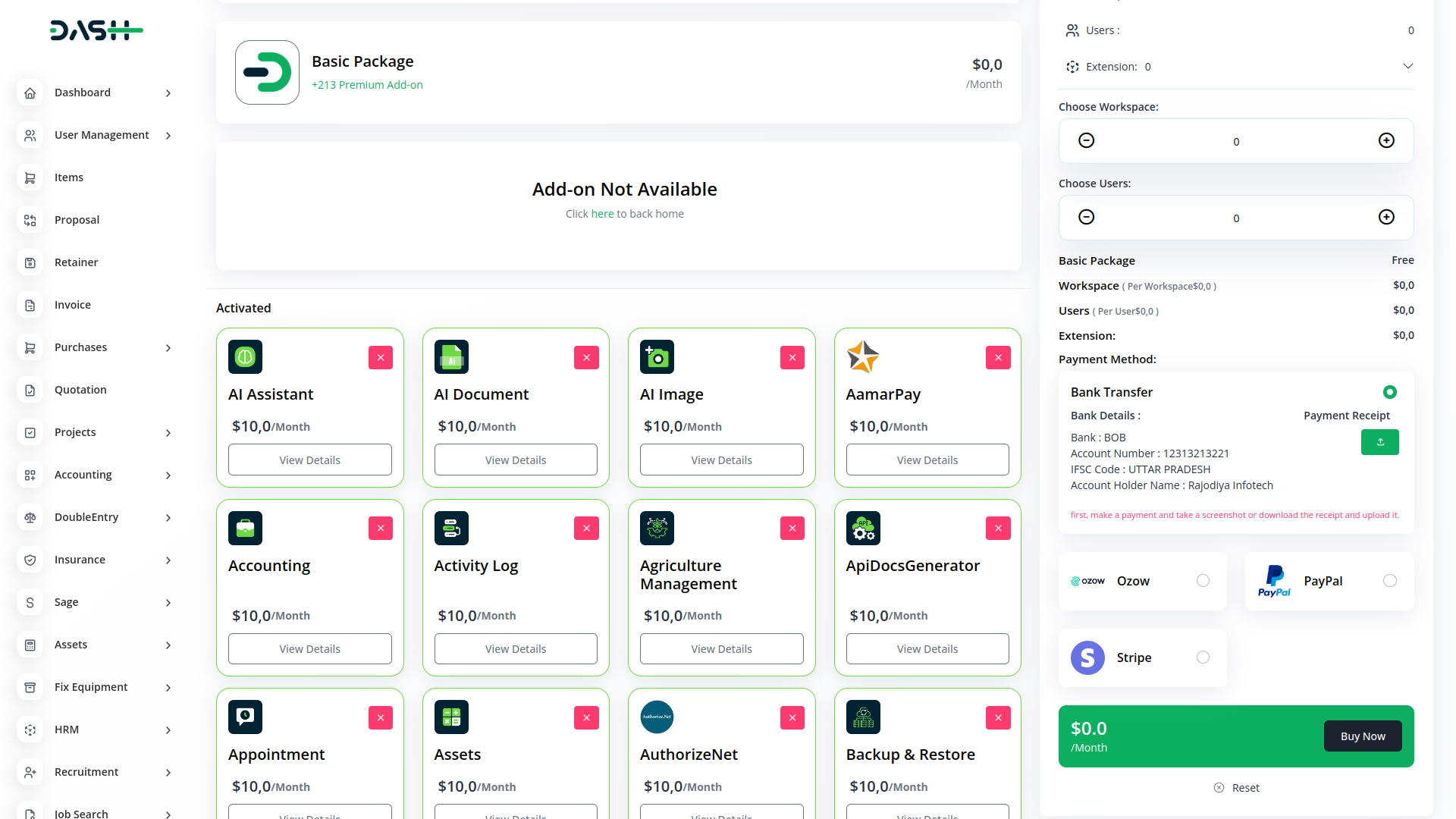Click the upload payment receipt icon

(x=1379, y=442)
